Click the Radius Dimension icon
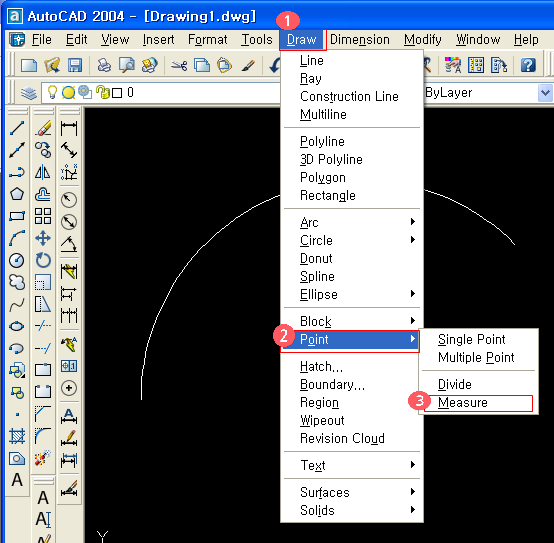The image size is (554, 543). coord(69,200)
